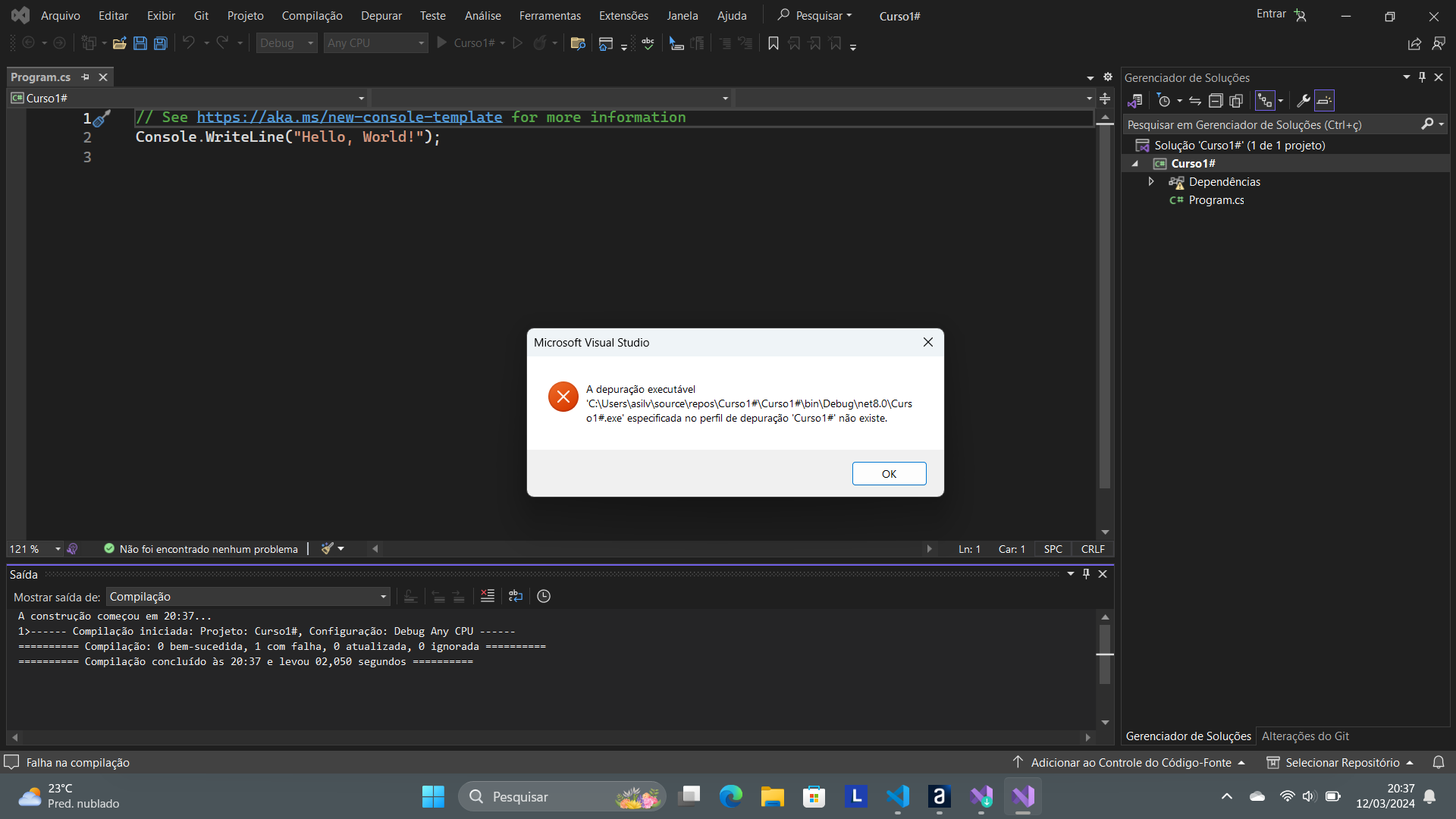Click OK in the error dialog
This screenshot has height=819, width=1456.
click(x=889, y=474)
